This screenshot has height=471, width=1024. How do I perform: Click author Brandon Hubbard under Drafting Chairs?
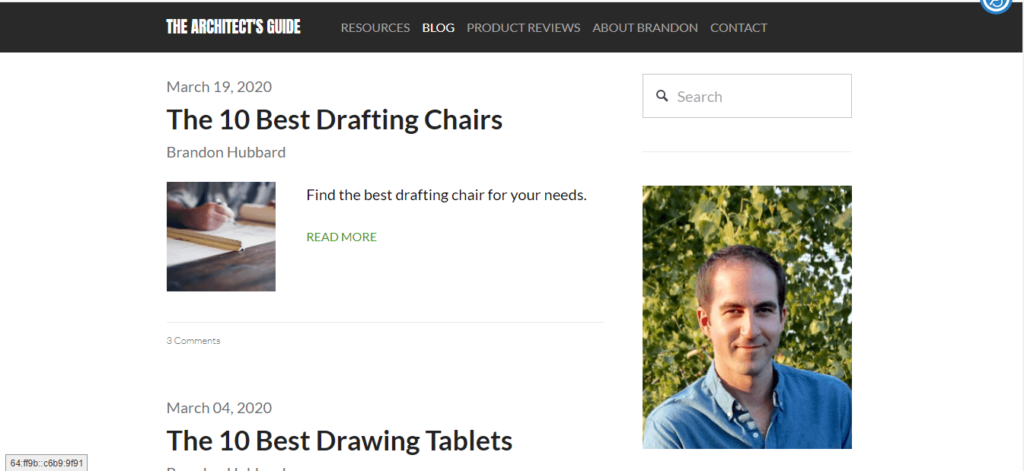[x=226, y=152]
